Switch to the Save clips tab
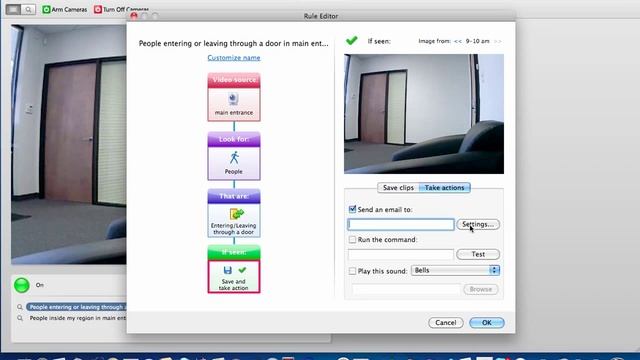Screen dimensions: 640x360 [x=398, y=188]
